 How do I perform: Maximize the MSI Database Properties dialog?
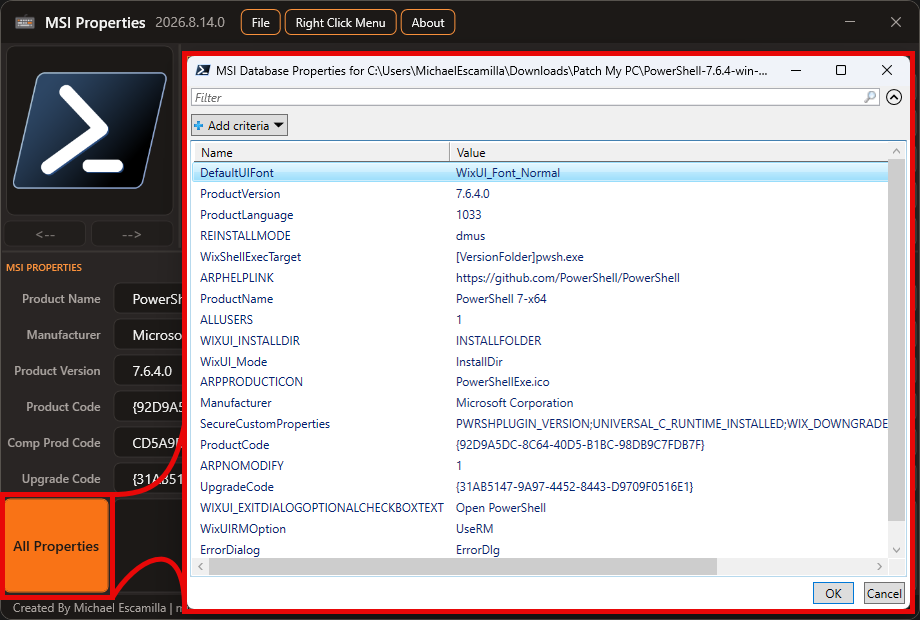(841, 70)
